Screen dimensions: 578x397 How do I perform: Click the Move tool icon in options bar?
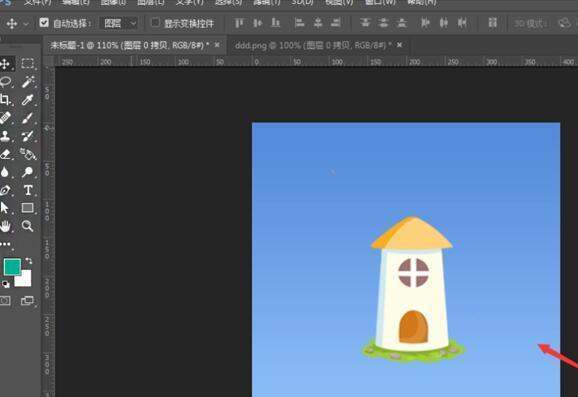coord(12,24)
